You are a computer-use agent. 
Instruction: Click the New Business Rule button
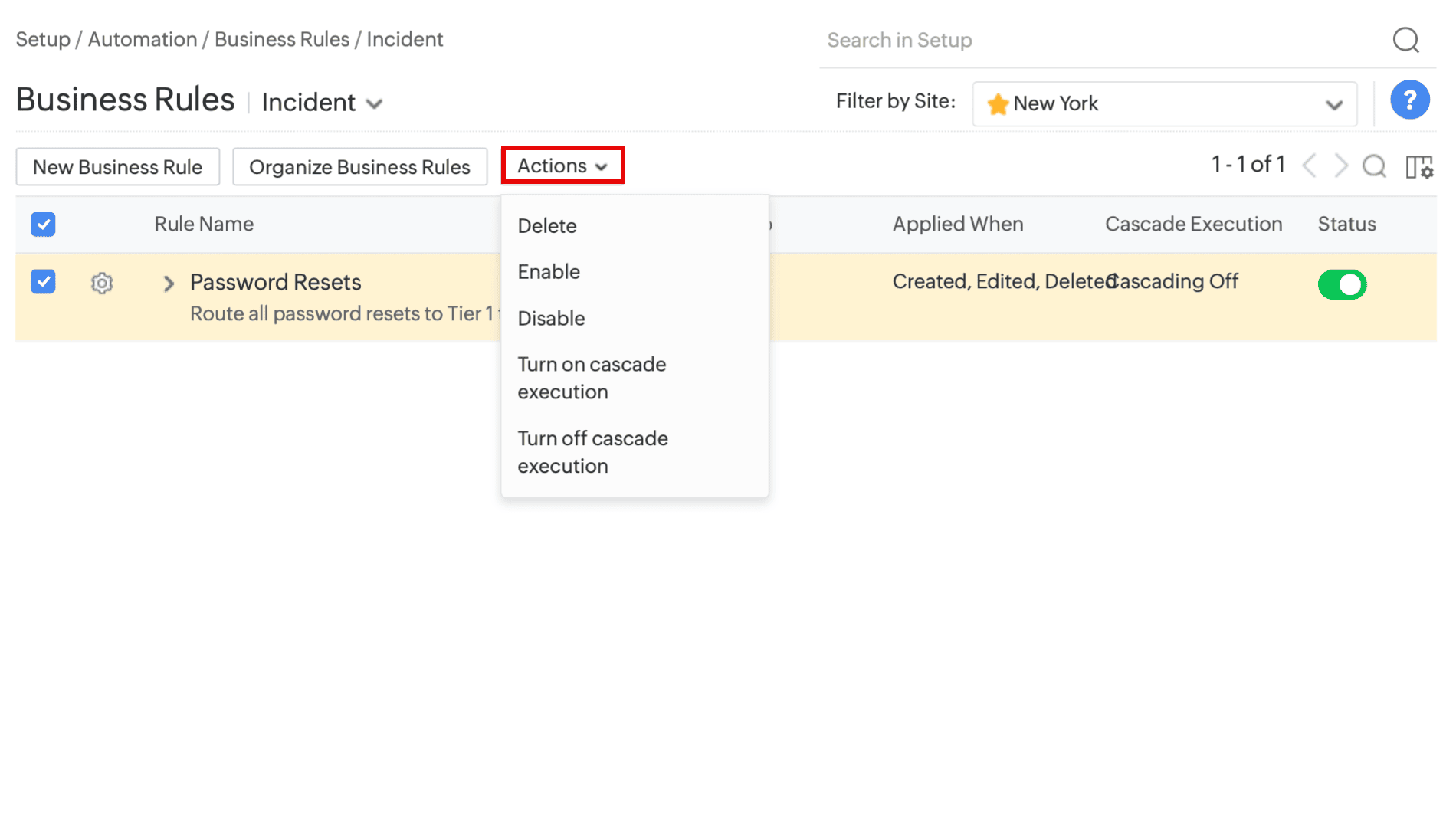[x=118, y=167]
